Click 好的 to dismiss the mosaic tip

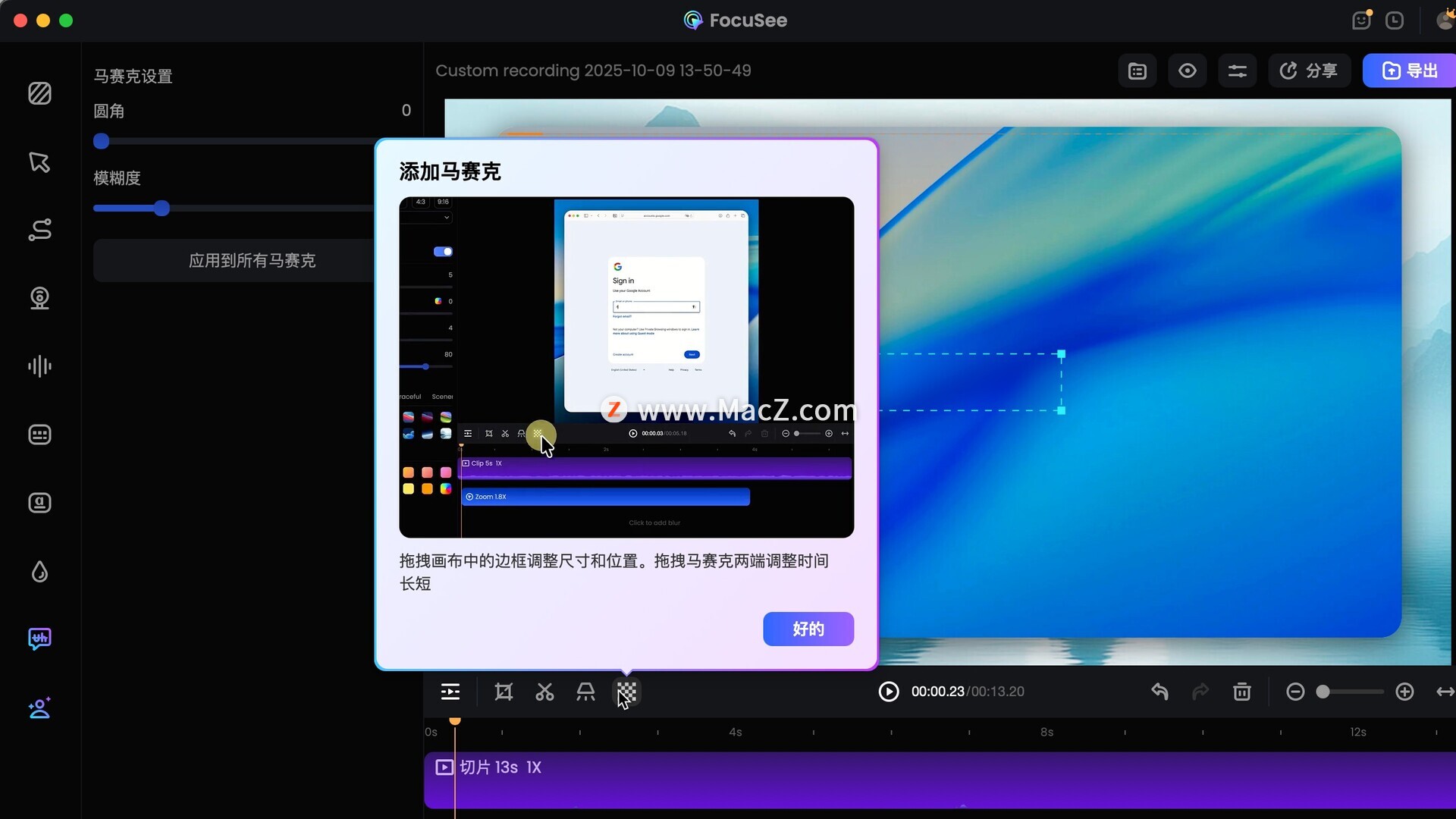(x=808, y=629)
